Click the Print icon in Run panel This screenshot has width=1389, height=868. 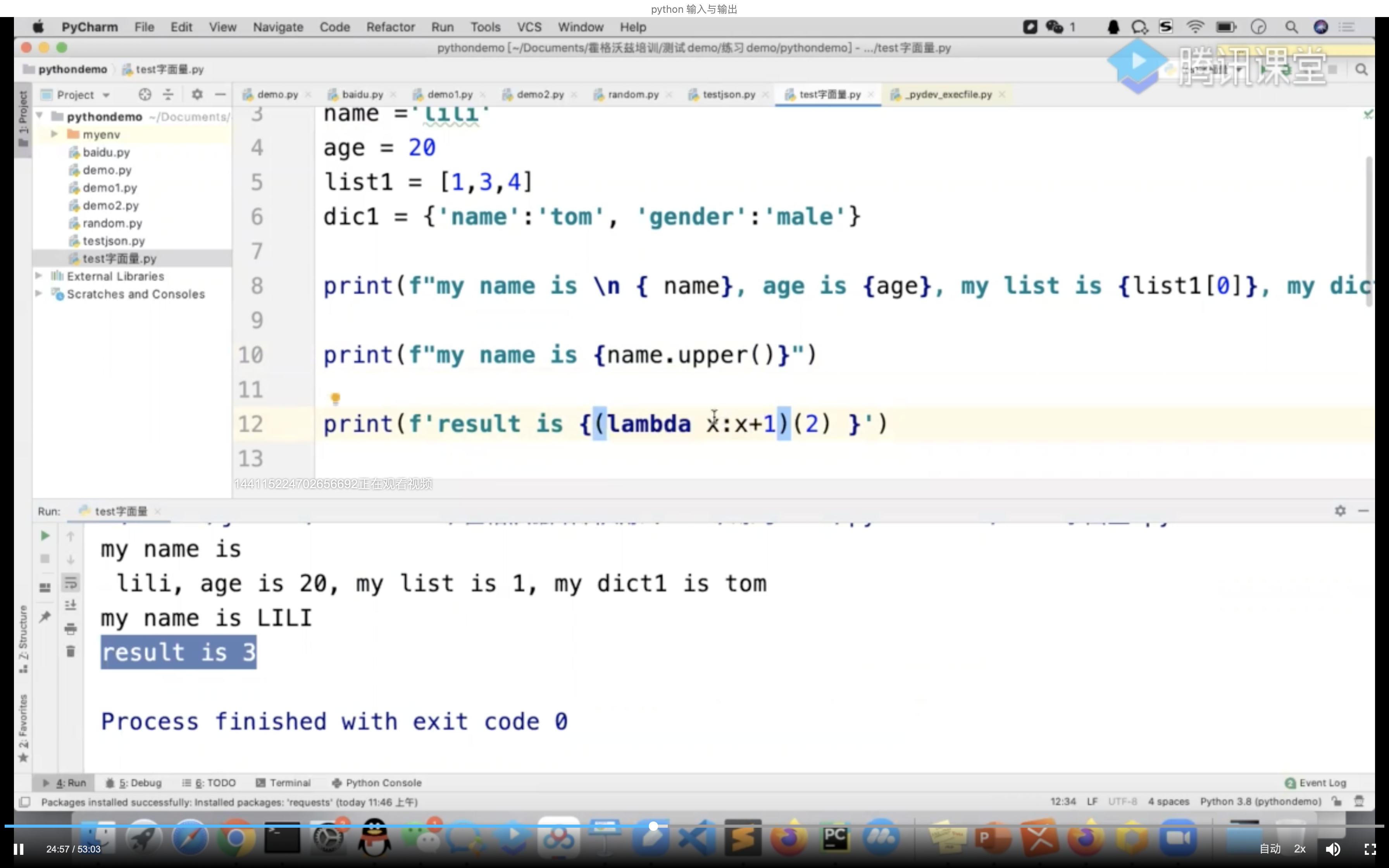pyautogui.click(x=71, y=629)
